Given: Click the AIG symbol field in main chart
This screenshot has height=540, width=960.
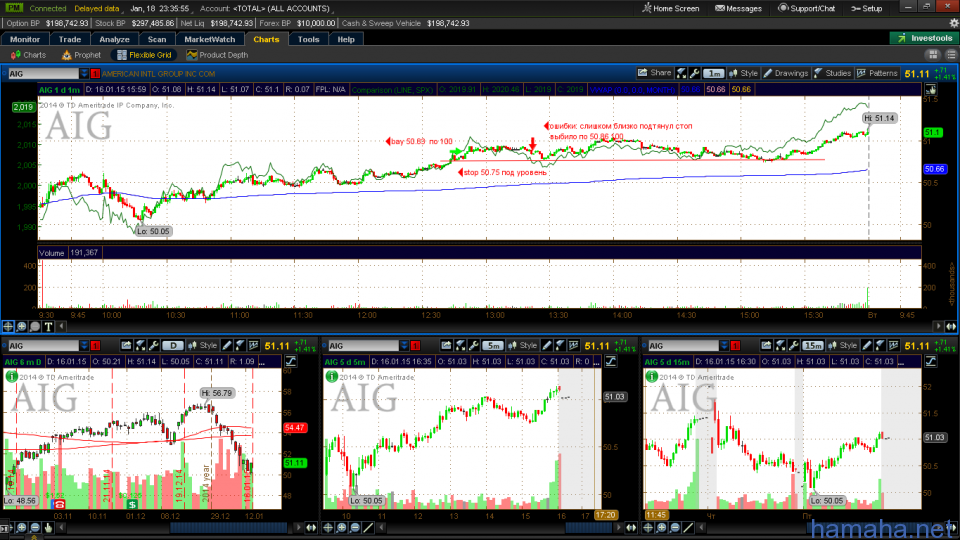Looking at the screenshot, I should (x=43, y=73).
